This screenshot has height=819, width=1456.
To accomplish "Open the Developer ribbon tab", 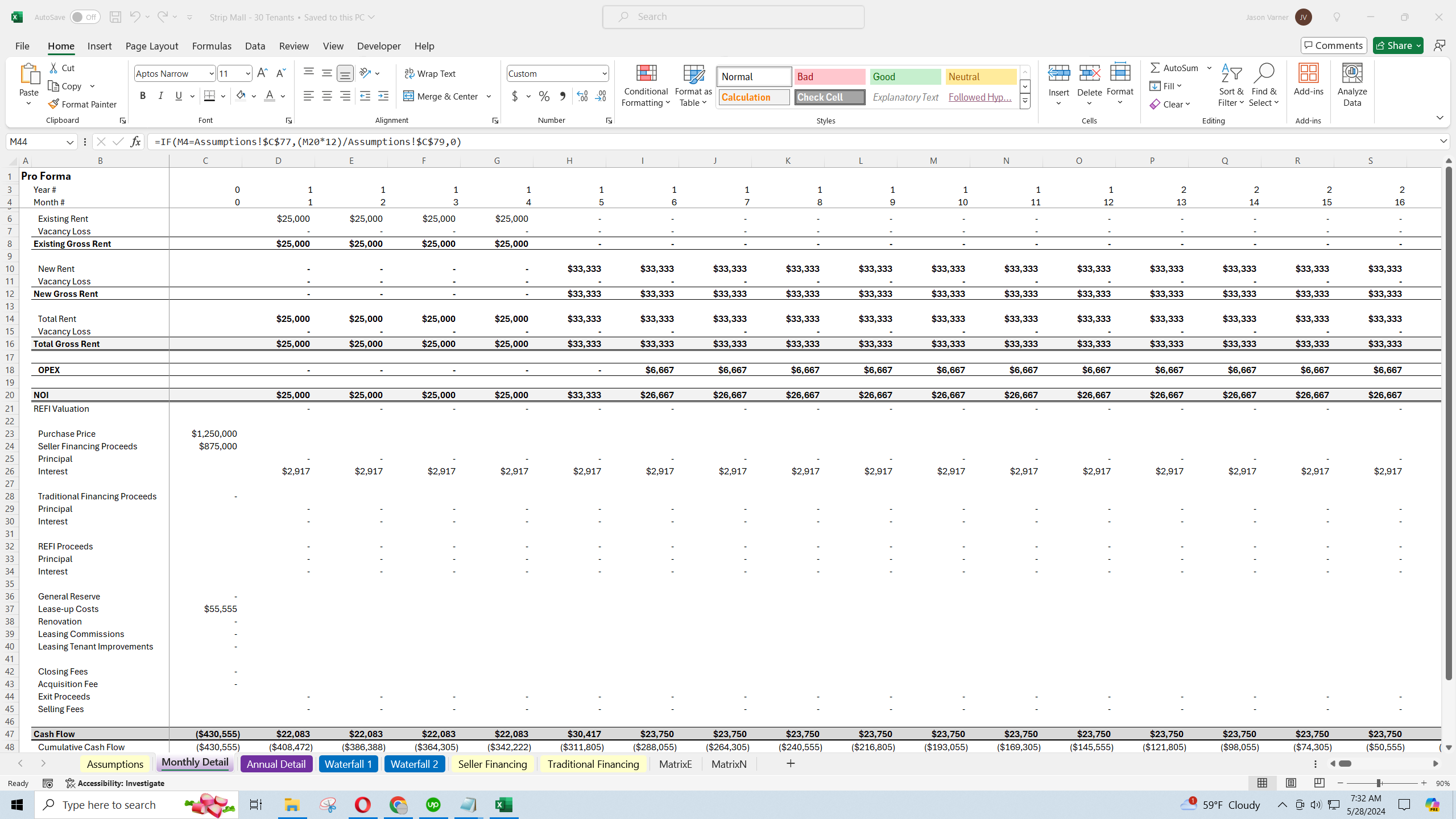I will [379, 46].
